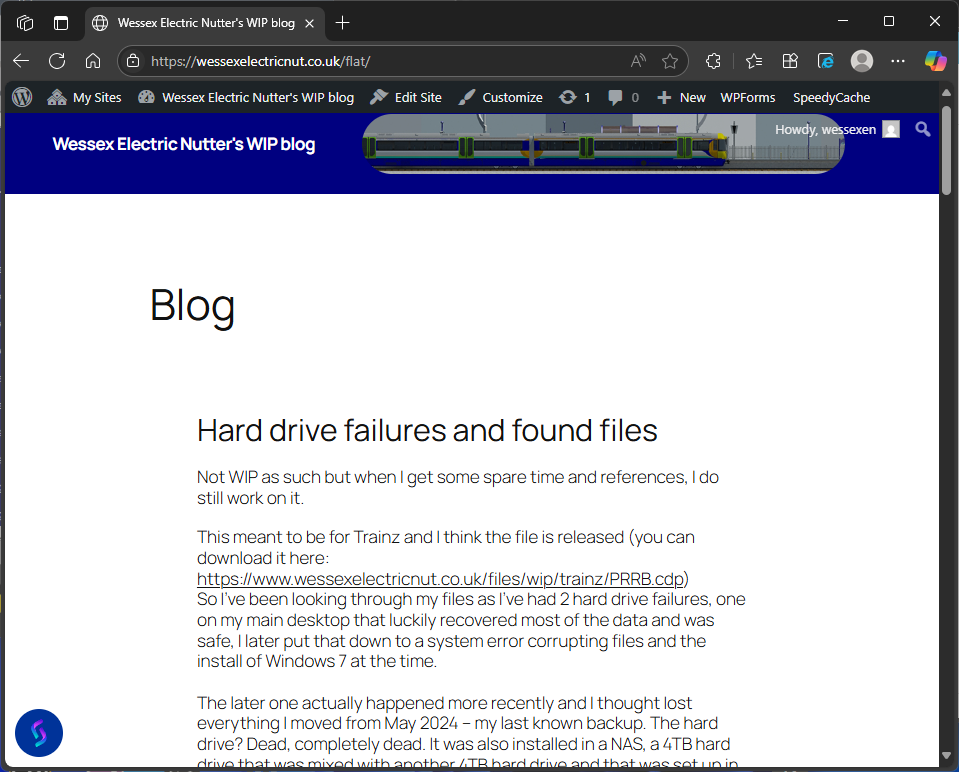The width and height of the screenshot is (959, 772).
Task: Click the scrollbar down arrow
Action: click(x=946, y=755)
